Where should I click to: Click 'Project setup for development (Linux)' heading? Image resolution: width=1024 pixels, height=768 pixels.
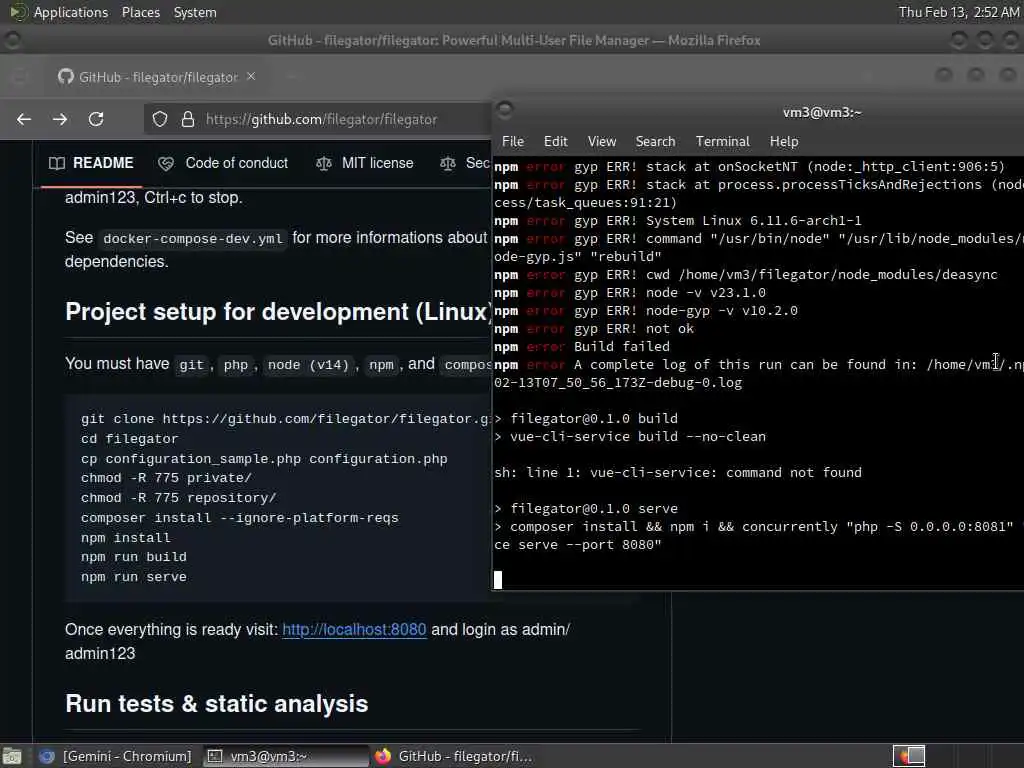coord(278,312)
